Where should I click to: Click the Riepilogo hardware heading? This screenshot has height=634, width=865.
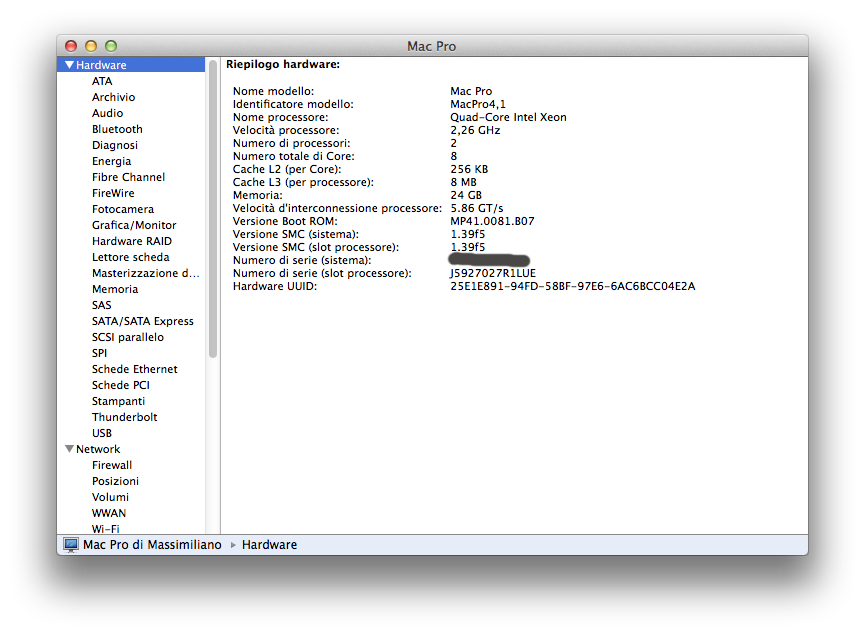point(283,65)
